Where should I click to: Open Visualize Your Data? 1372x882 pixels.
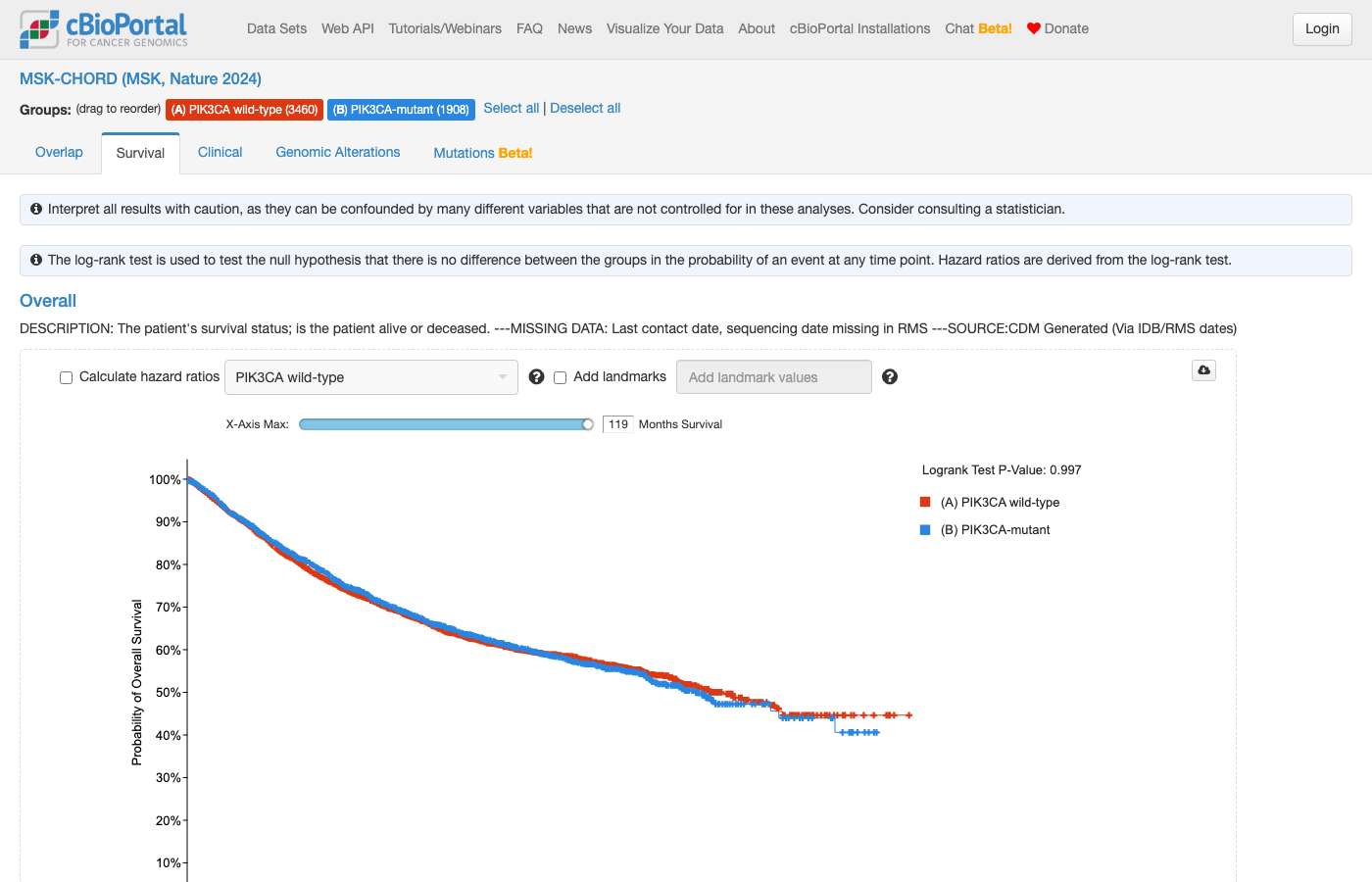pyautogui.click(x=664, y=28)
